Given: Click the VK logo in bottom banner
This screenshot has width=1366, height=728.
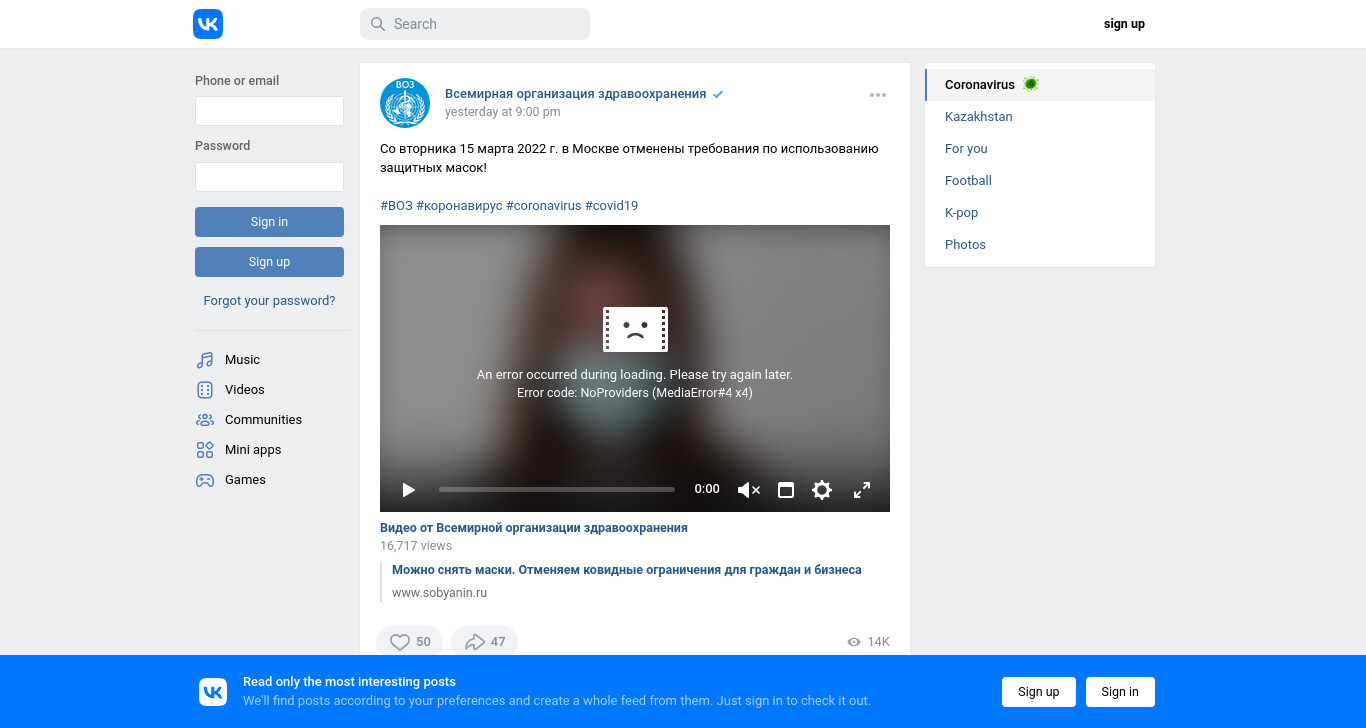Looking at the screenshot, I should (x=213, y=692).
